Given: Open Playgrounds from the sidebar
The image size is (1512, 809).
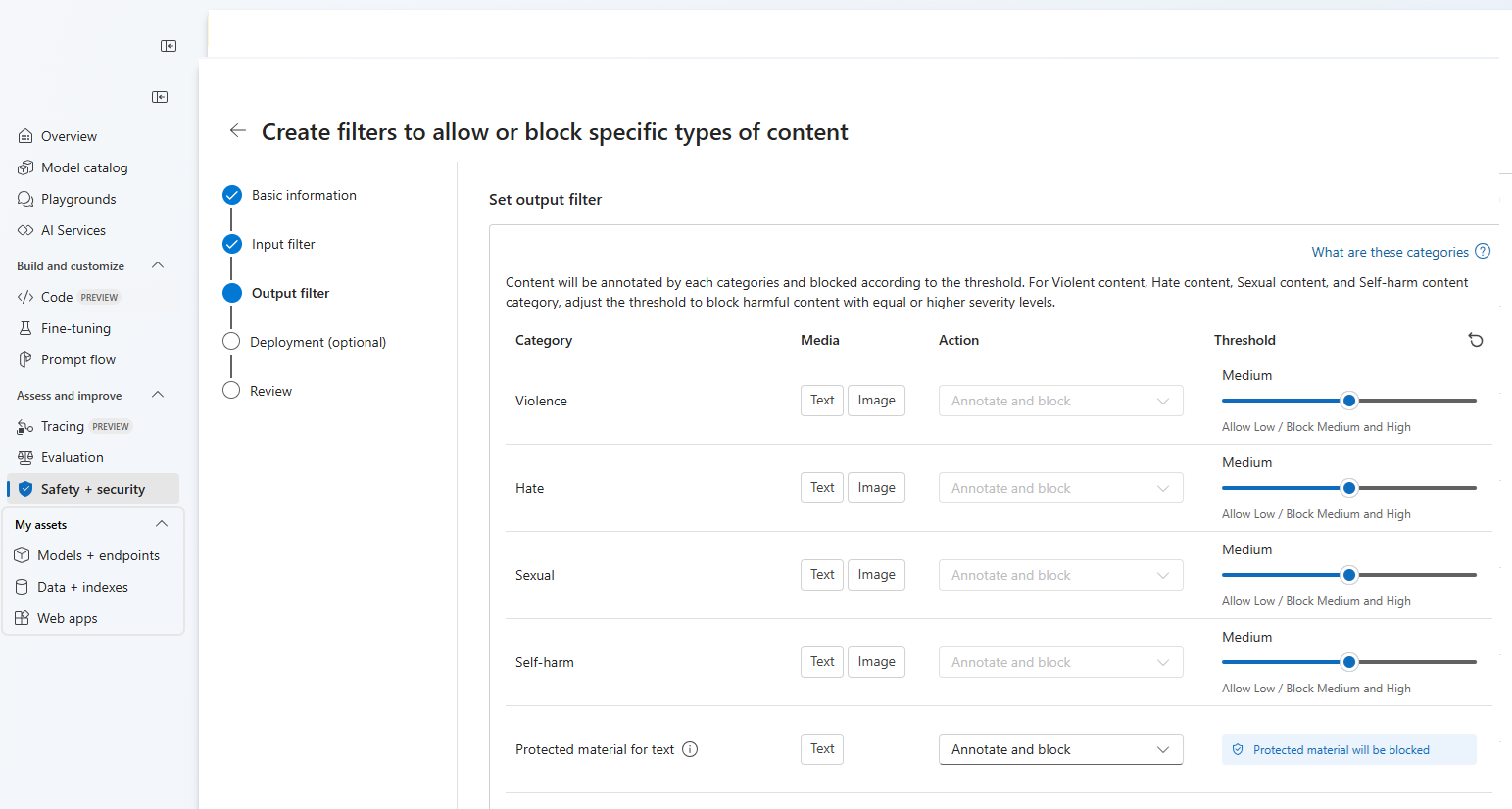Looking at the screenshot, I should (x=78, y=199).
